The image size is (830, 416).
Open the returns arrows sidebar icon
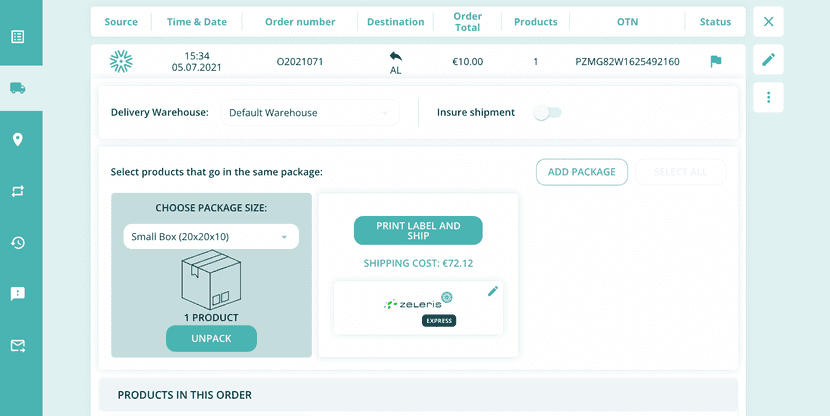click(18, 191)
